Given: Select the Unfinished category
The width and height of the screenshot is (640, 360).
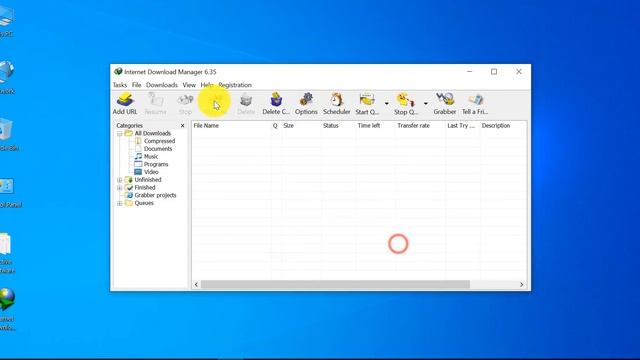Looking at the screenshot, I should click(148, 180).
